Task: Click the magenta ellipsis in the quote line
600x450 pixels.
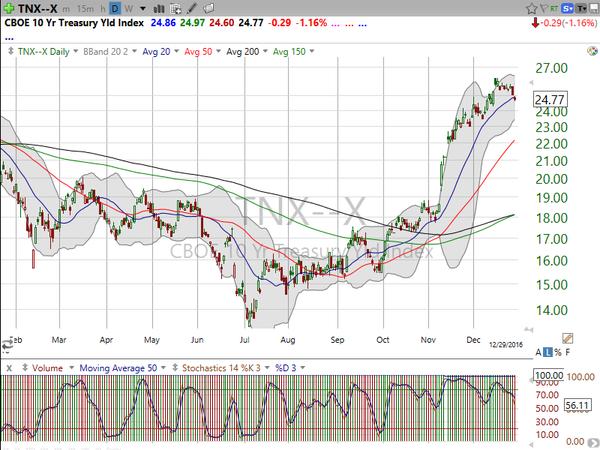Action: [335, 25]
